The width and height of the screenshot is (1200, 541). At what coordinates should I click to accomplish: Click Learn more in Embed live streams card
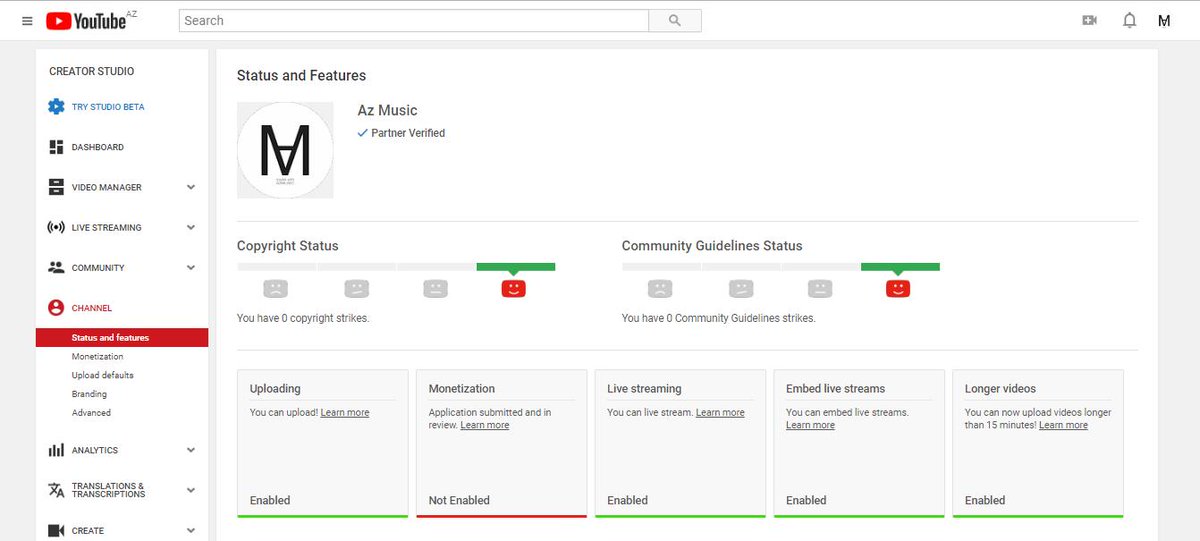(810, 425)
